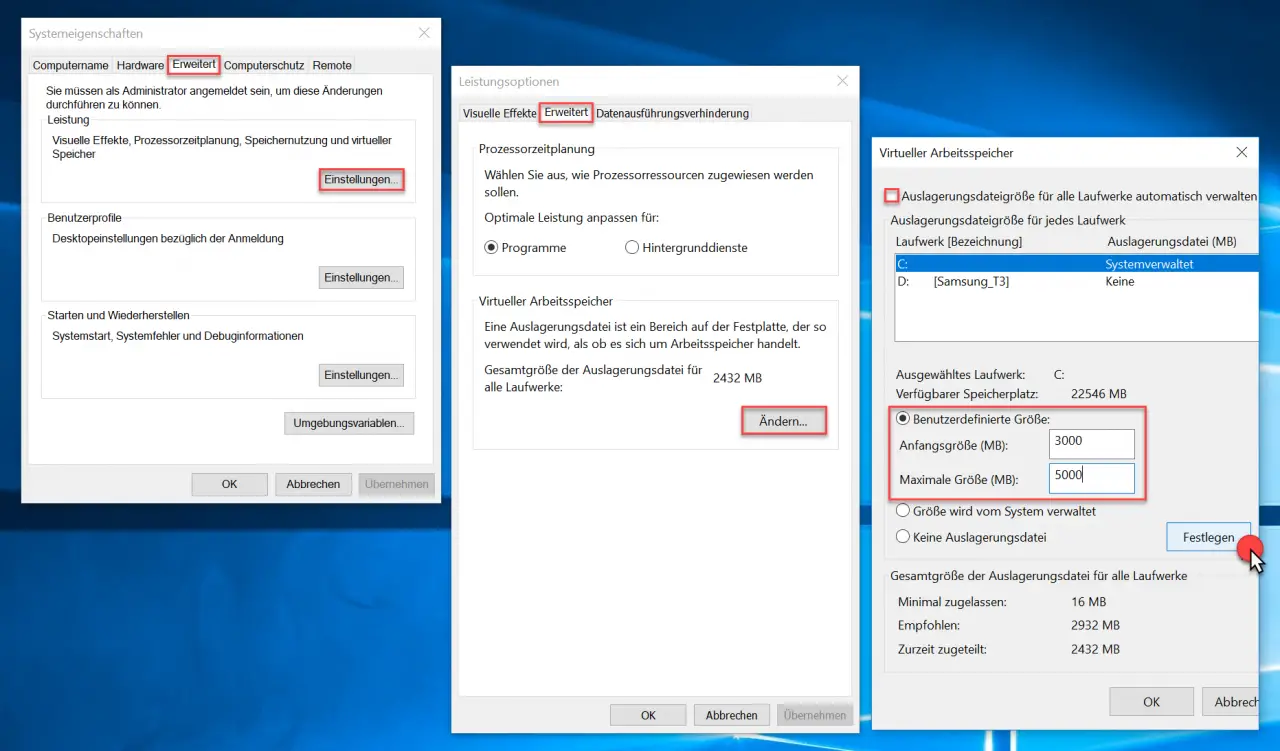Image resolution: width=1280 pixels, height=751 pixels.
Task: Click the Anfangsgröße input field
Action: click(x=1091, y=443)
